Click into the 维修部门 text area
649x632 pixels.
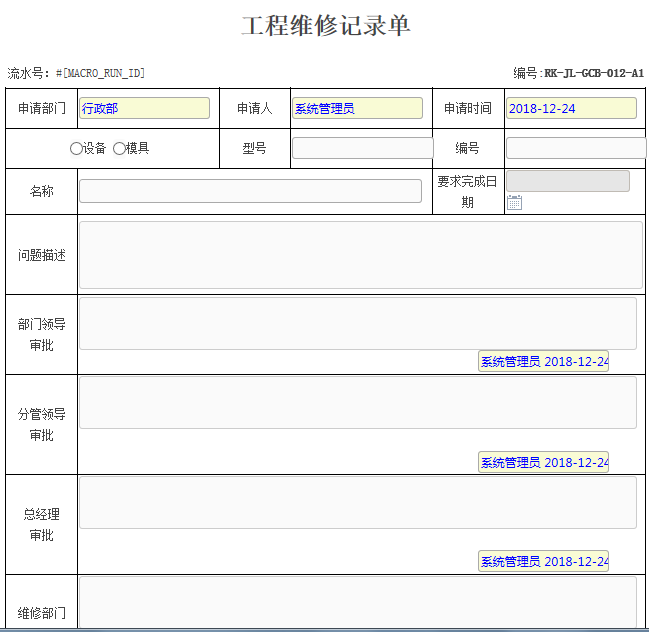click(358, 603)
